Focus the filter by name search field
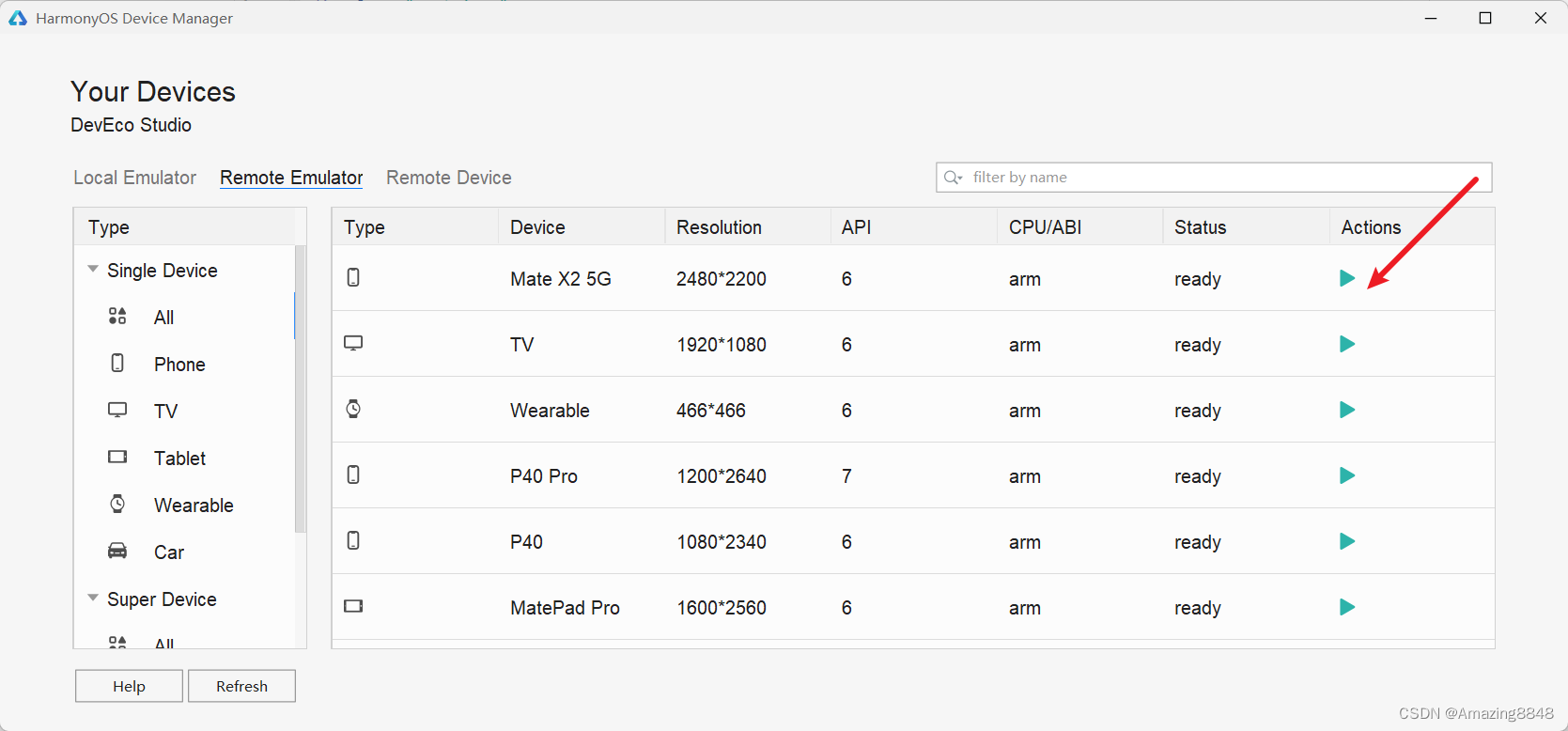Image resolution: width=1568 pixels, height=731 pixels. click(1214, 178)
